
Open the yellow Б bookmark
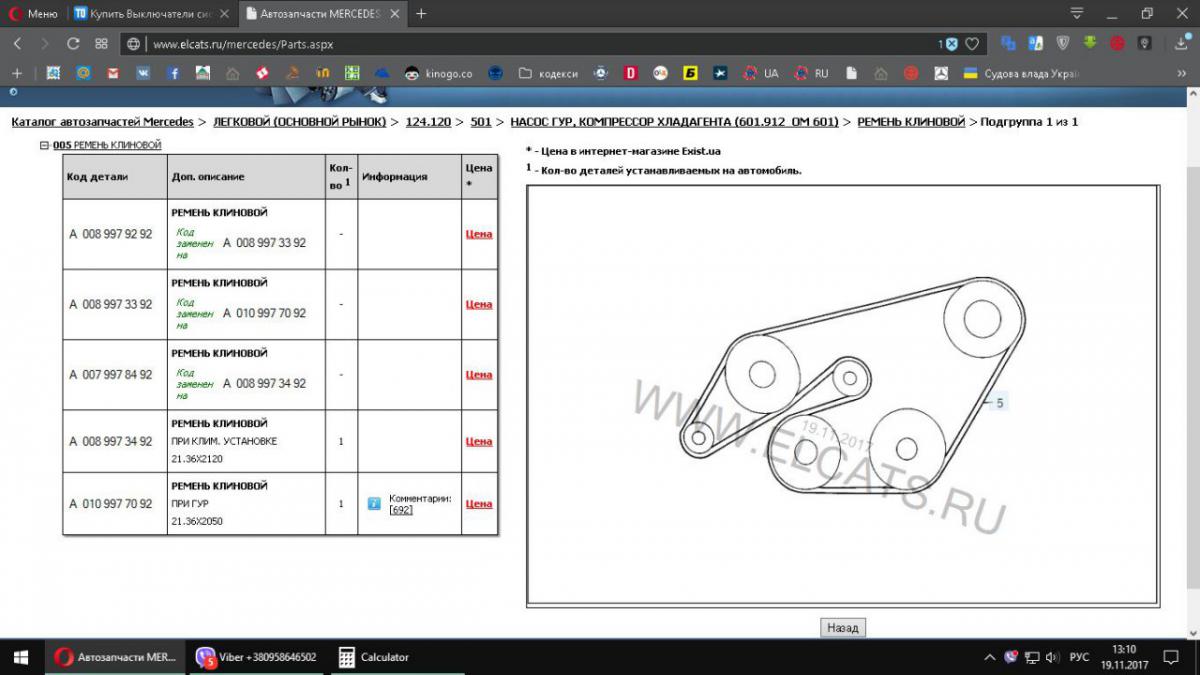pyautogui.click(x=690, y=73)
